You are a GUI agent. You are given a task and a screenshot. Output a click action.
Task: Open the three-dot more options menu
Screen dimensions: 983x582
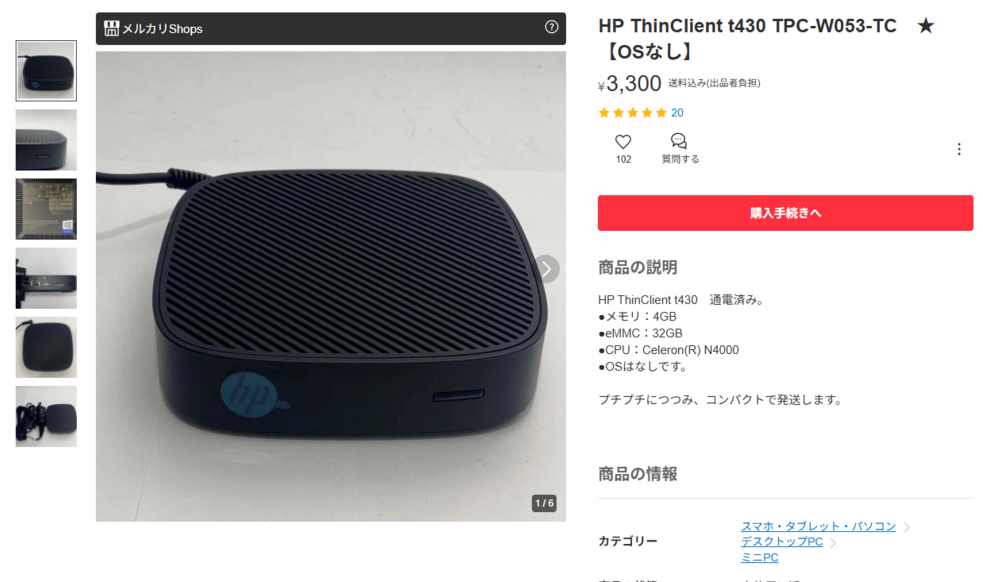[x=959, y=149]
